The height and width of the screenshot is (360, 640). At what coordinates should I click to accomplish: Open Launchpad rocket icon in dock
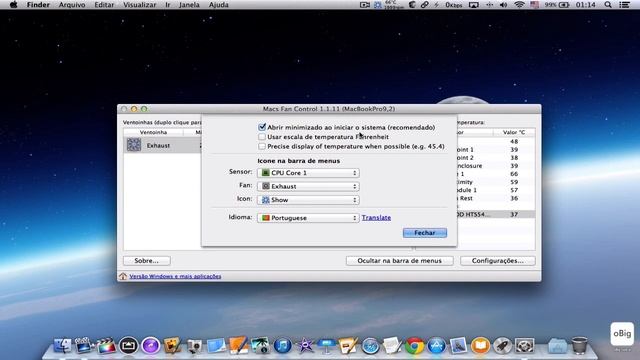[x=502, y=345]
